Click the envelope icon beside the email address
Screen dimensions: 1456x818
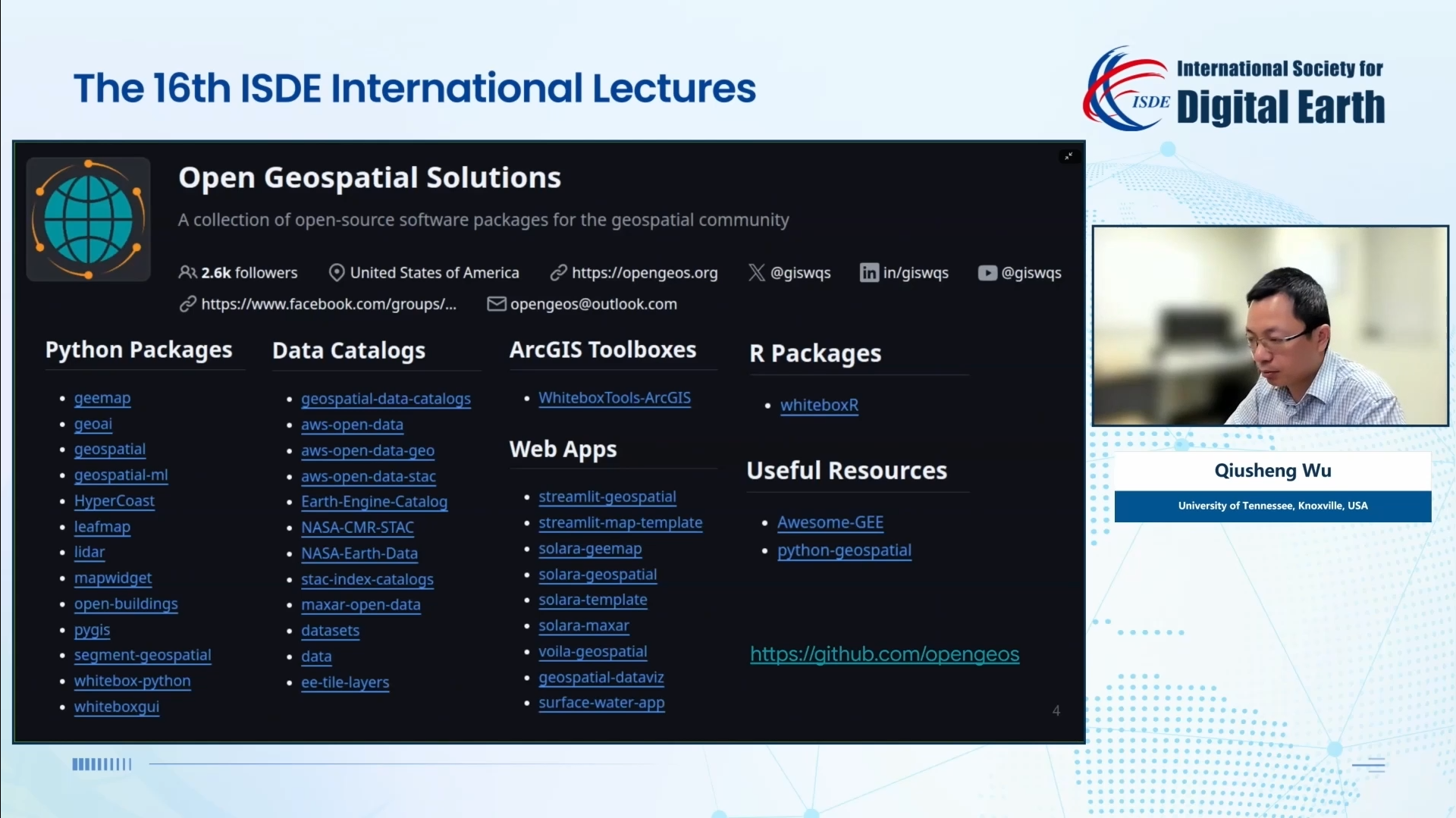coord(497,304)
